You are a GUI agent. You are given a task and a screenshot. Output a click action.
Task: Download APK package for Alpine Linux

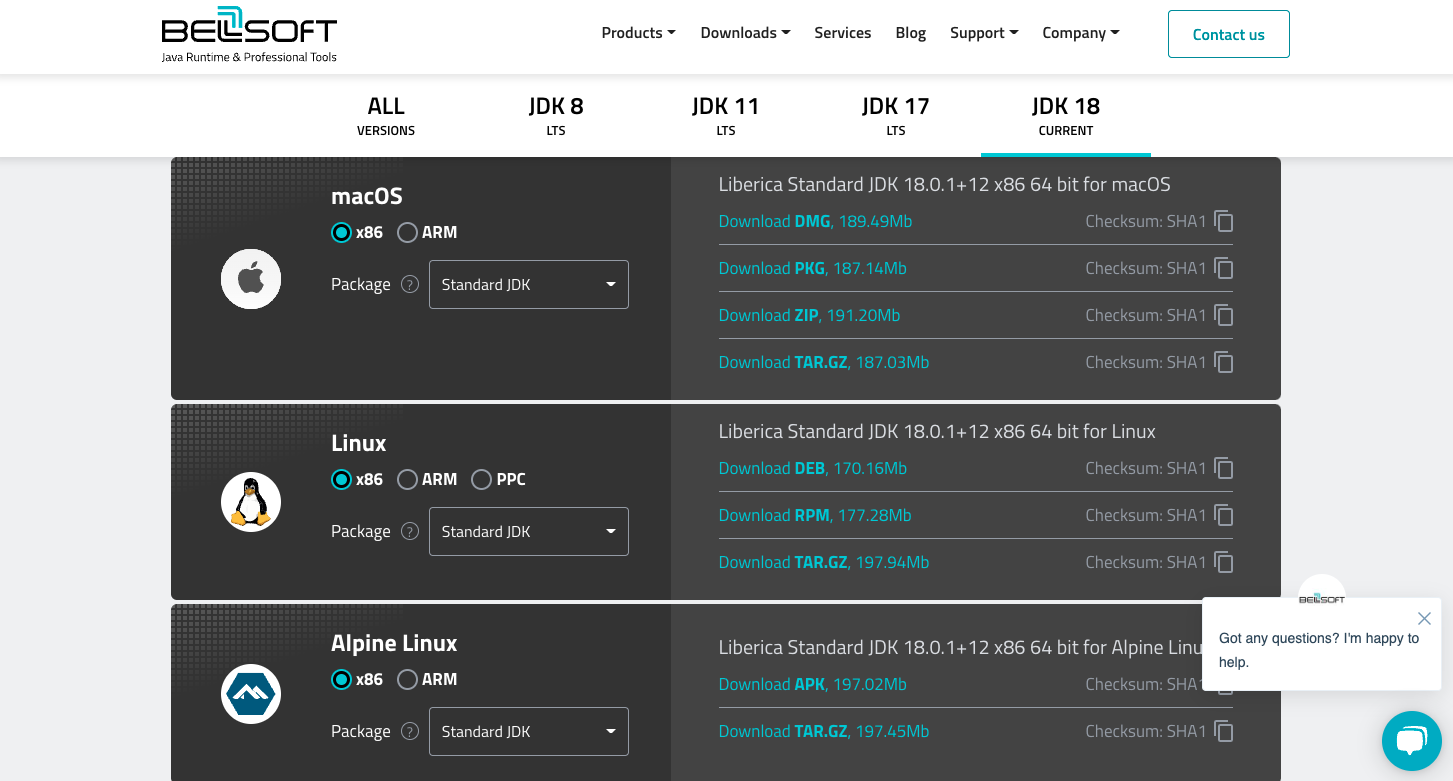coord(812,684)
